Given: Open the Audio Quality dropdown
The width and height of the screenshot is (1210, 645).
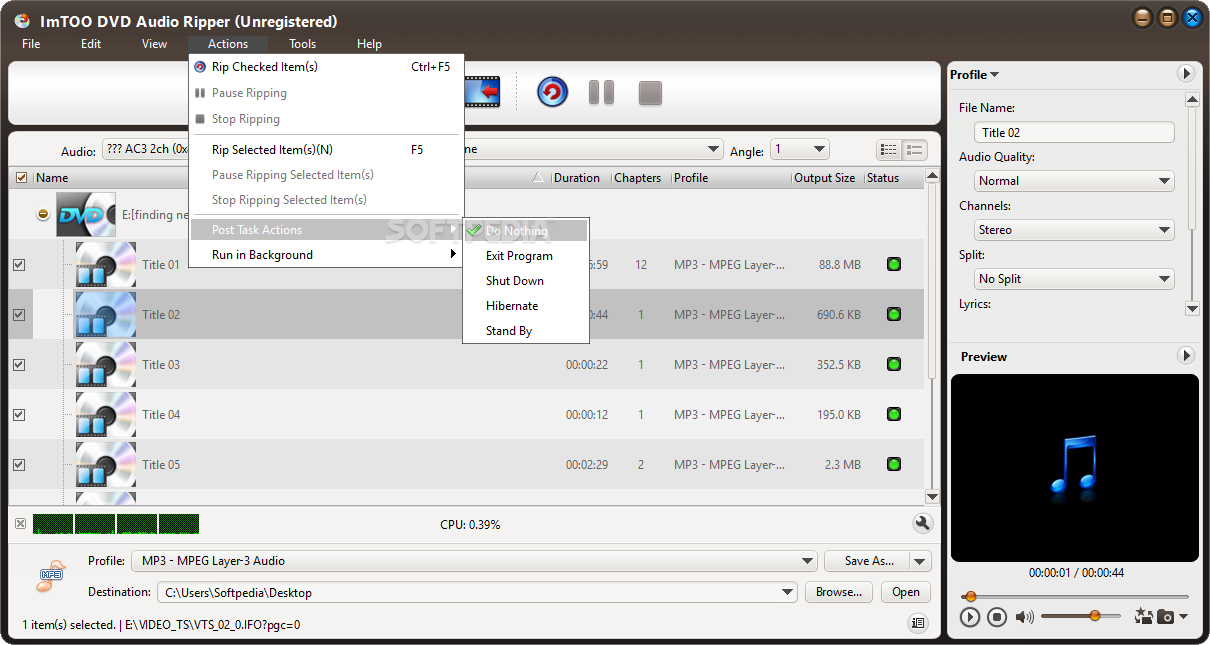Looking at the screenshot, I should pyautogui.click(x=1074, y=181).
